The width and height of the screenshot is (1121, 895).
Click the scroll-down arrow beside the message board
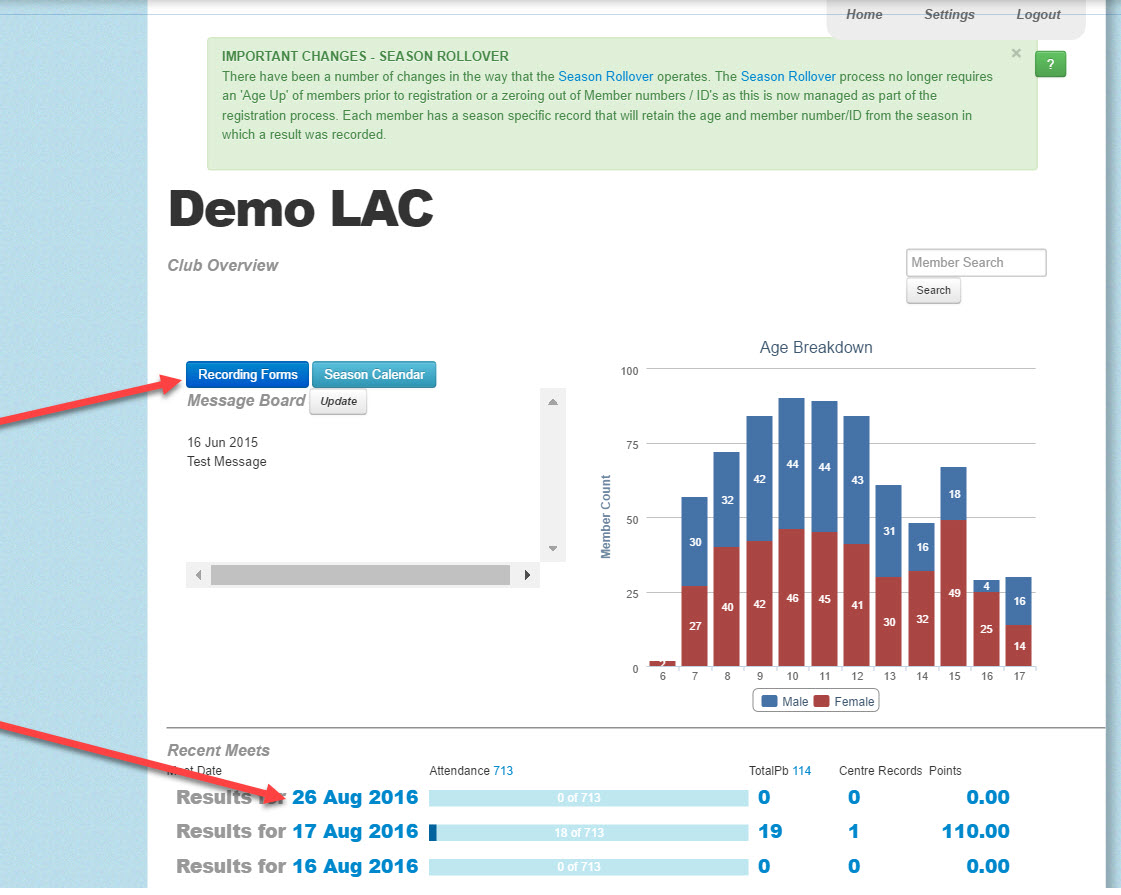(x=552, y=548)
